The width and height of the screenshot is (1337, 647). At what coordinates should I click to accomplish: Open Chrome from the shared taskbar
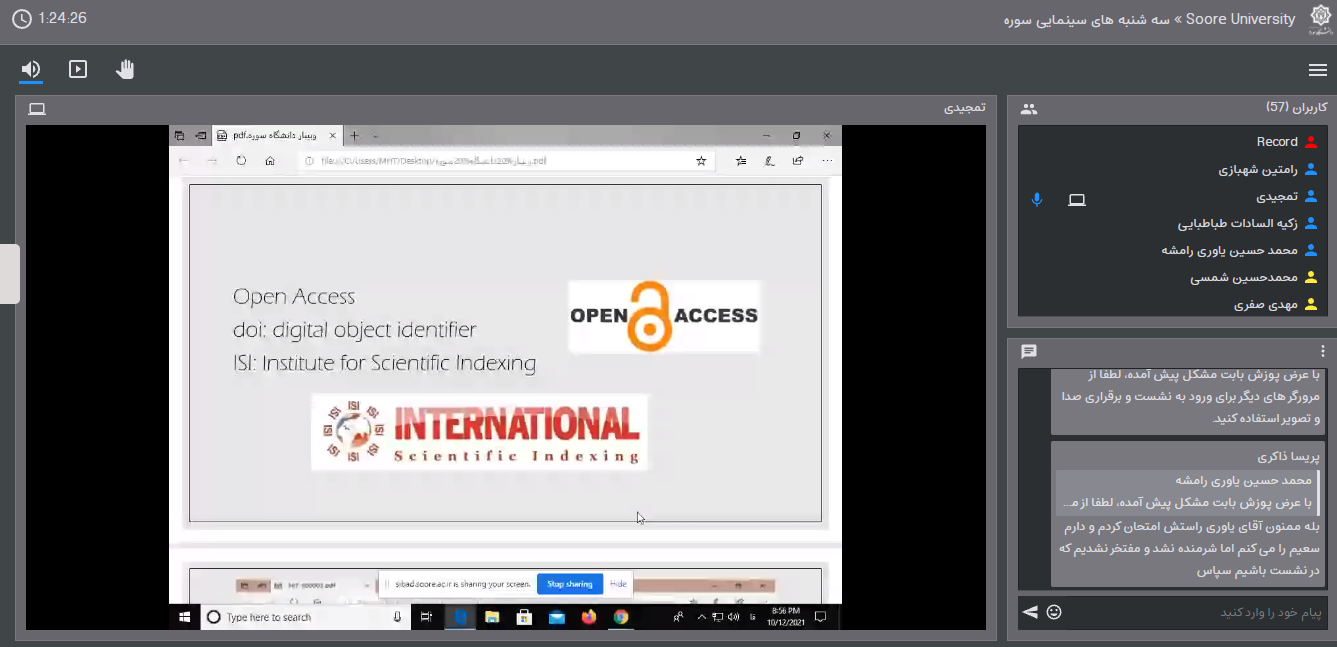621,618
